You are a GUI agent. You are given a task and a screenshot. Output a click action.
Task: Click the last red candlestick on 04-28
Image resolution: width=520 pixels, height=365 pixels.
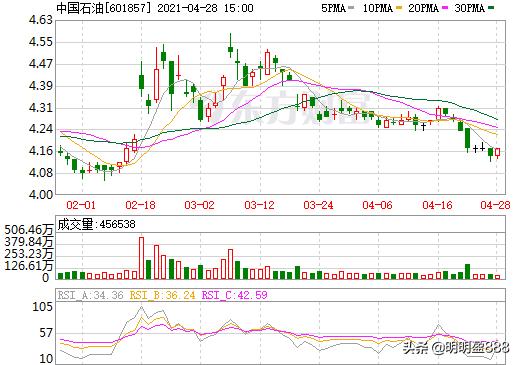[x=498, y=153]
